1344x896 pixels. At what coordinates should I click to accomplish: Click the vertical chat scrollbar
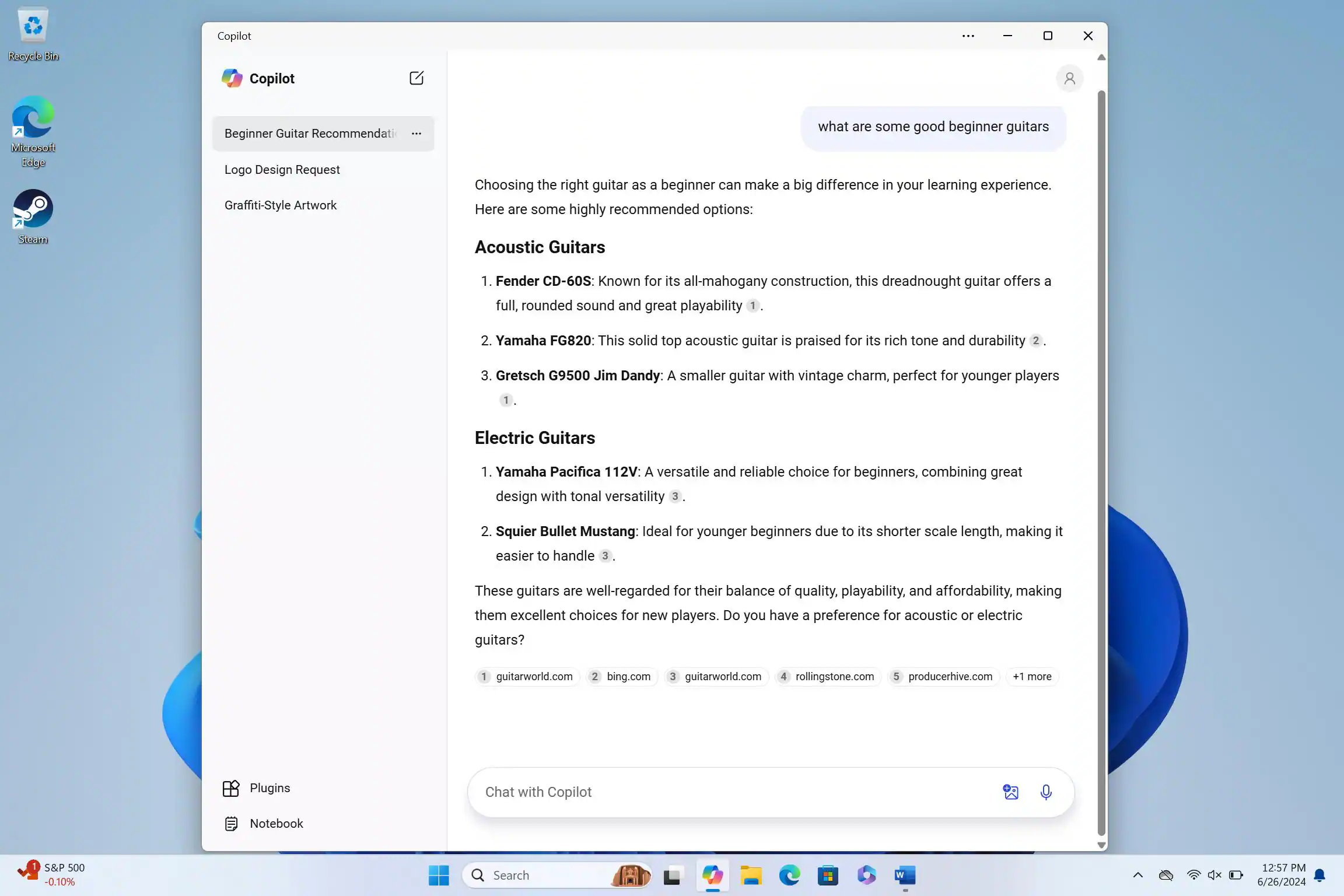click(x=1101, y=461)
